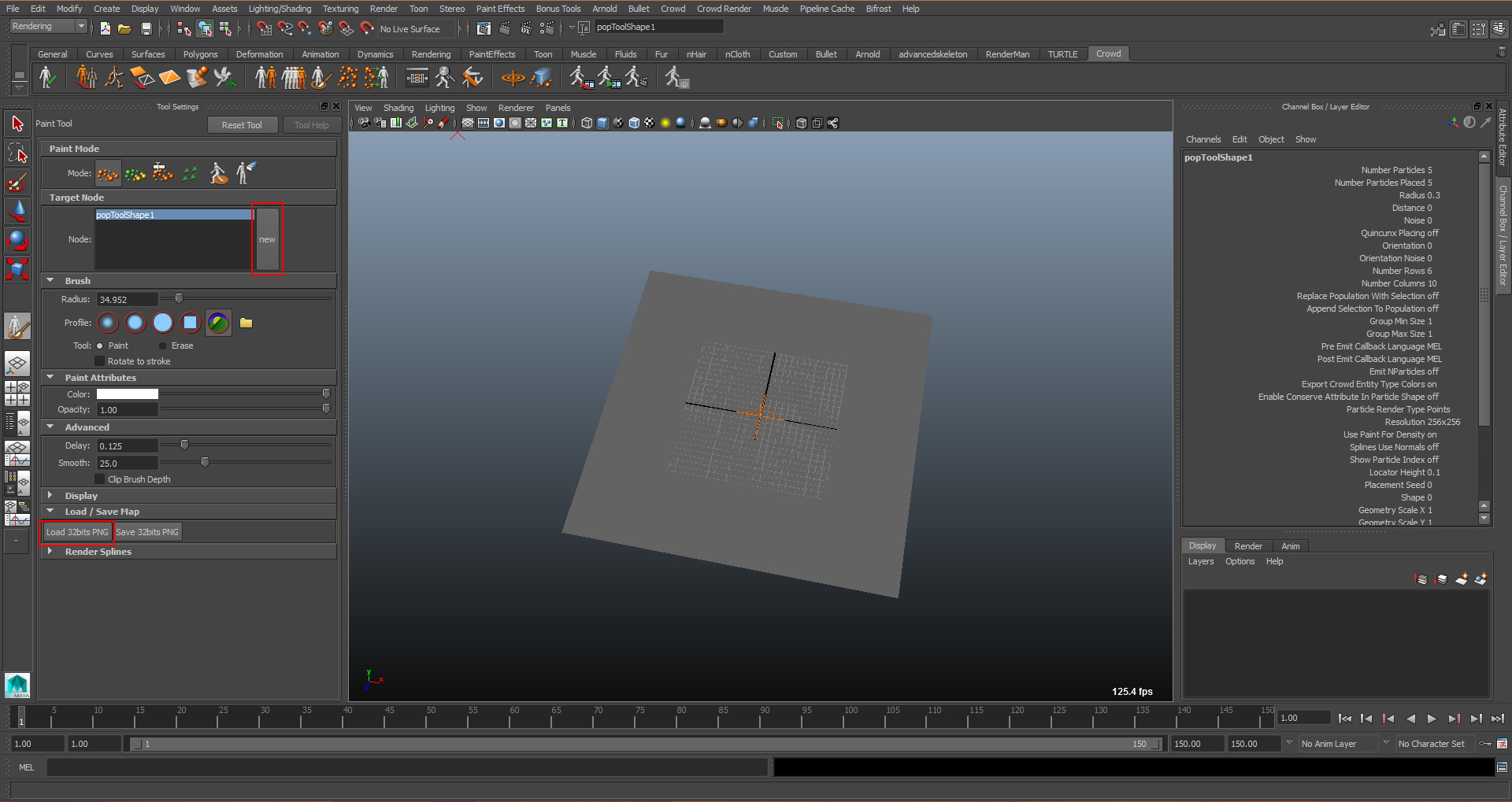Open the Lighting/Shading menu
The image size is (1512, 802).
280,9
